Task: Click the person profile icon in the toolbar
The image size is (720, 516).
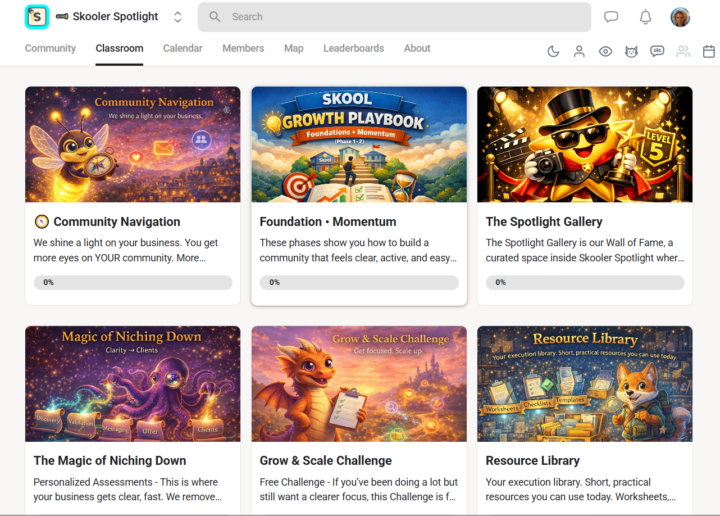Action: (x=579, y=51)
